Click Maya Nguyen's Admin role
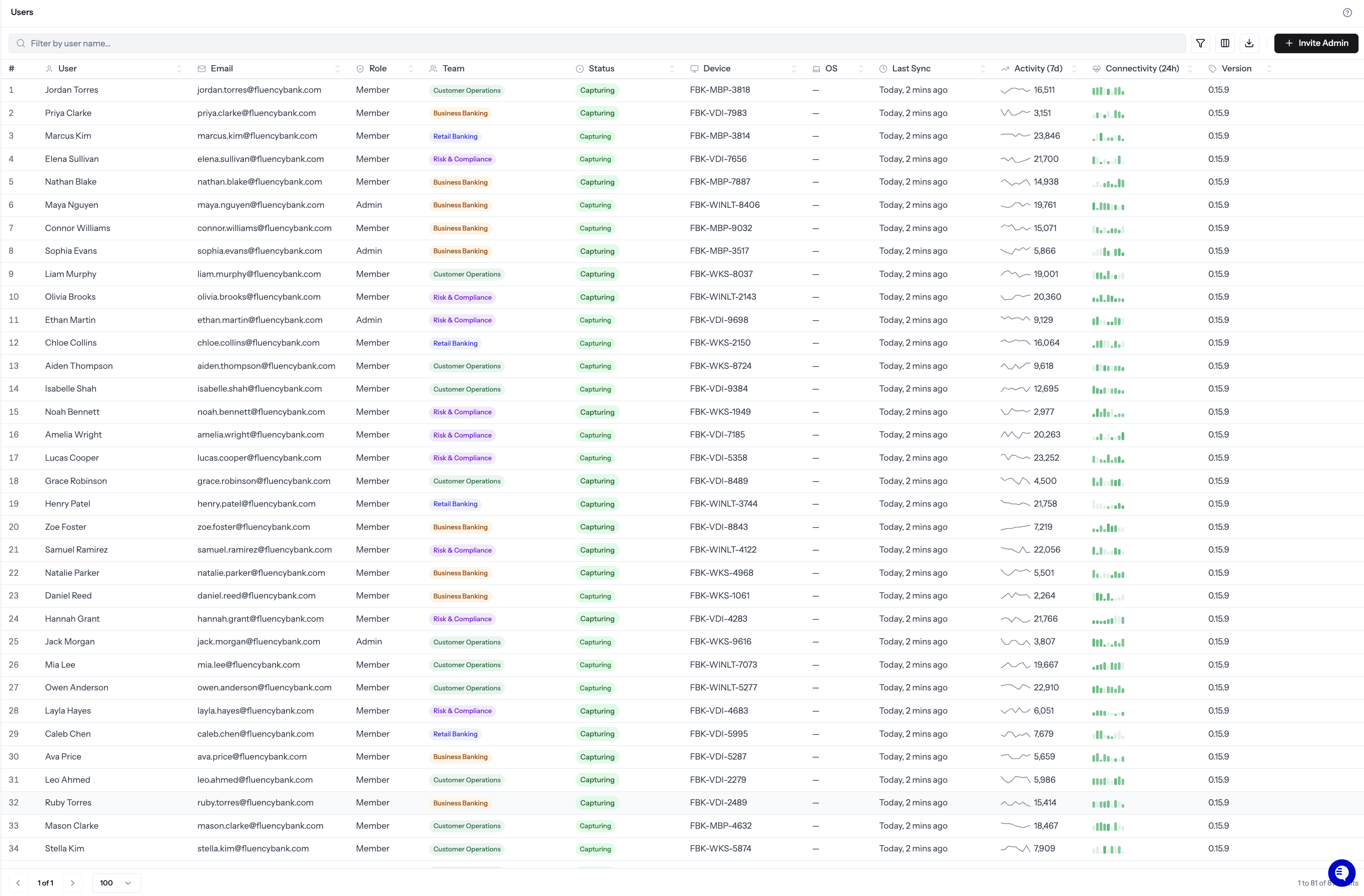The height and width of the screenshot is (896, 1364). tap(369, 205)
